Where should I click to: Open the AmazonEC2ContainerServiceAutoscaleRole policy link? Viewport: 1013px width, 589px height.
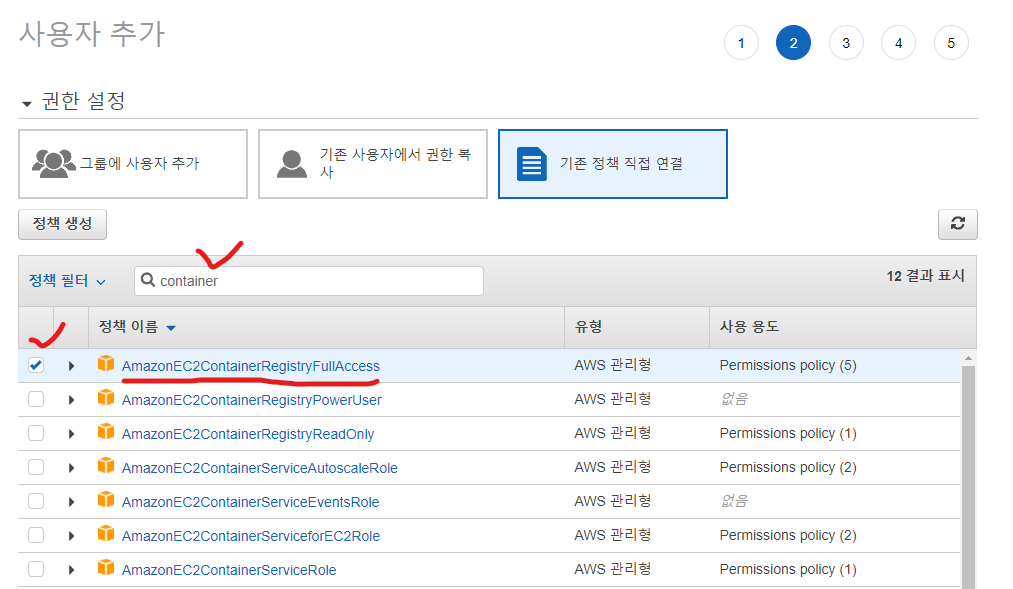pos(260,468)
